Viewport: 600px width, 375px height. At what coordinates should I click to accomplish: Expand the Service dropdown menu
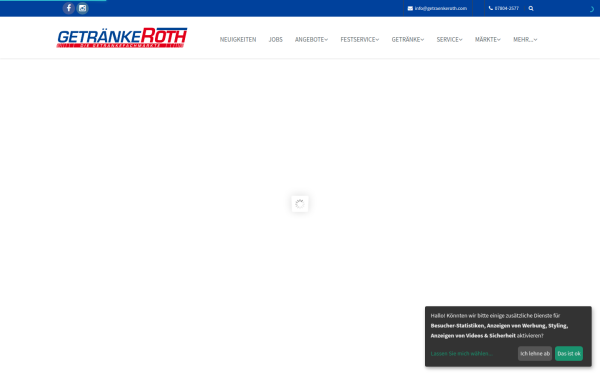449,39
